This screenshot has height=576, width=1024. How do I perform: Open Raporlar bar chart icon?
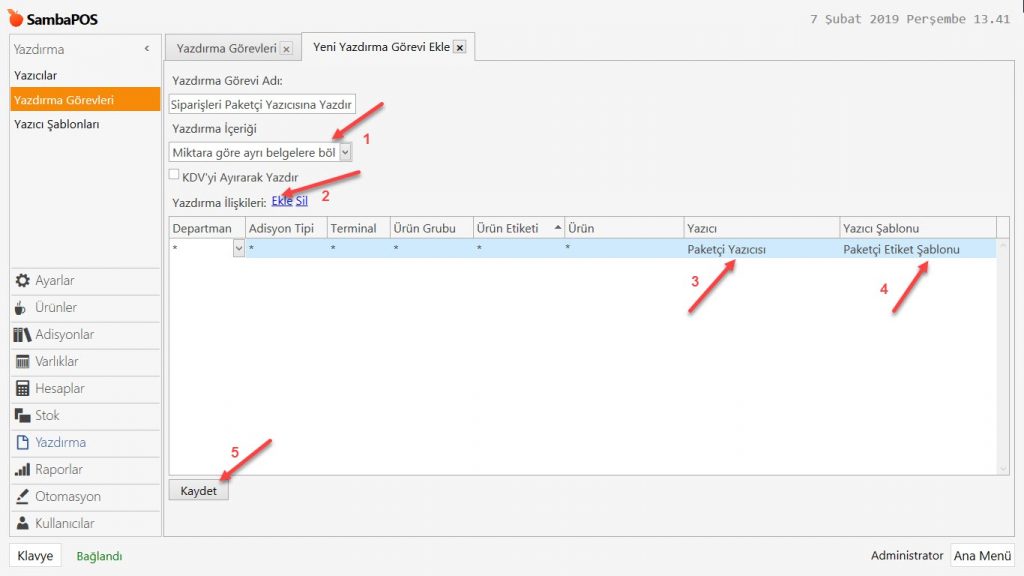pos(22,470)
